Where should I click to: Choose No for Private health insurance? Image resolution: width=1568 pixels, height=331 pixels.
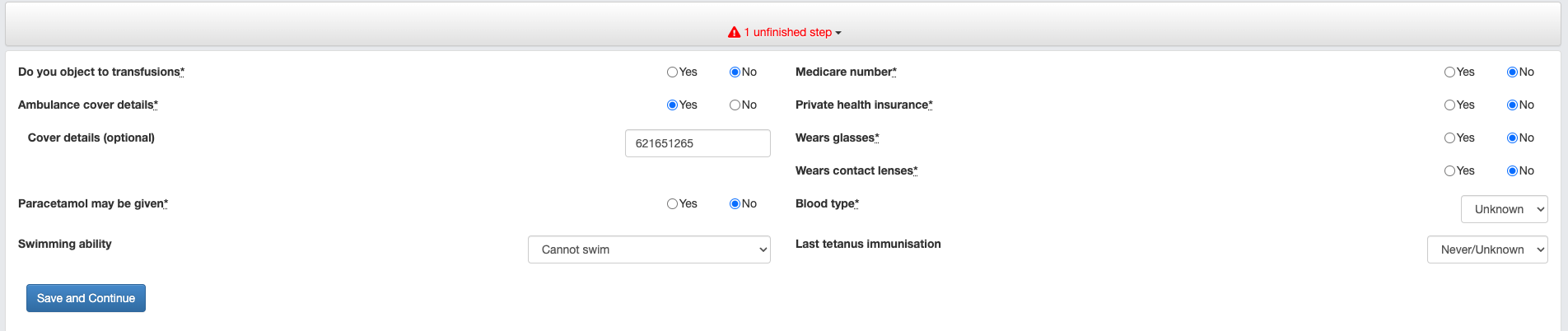(1512, 105)
